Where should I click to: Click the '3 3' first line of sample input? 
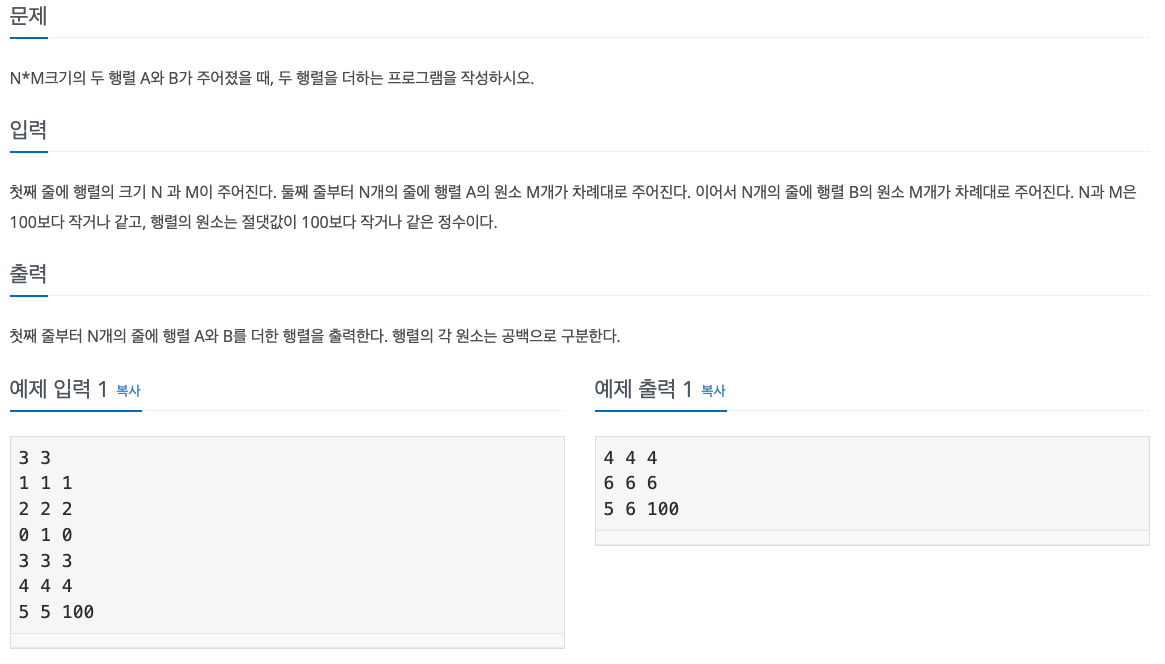coord(35,458)
